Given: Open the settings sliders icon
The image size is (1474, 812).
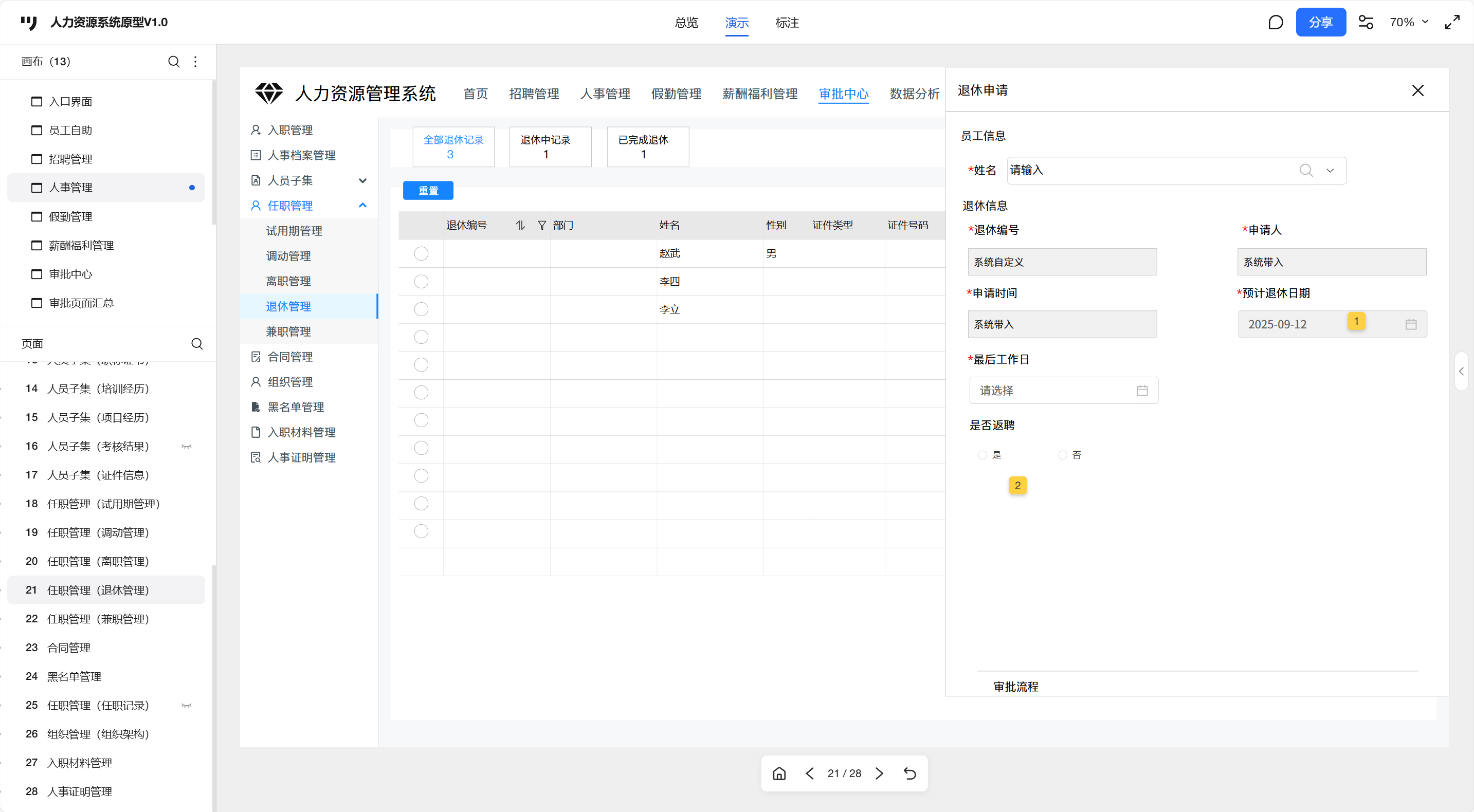Looking at the screenshot, I should coord(1366,22).
